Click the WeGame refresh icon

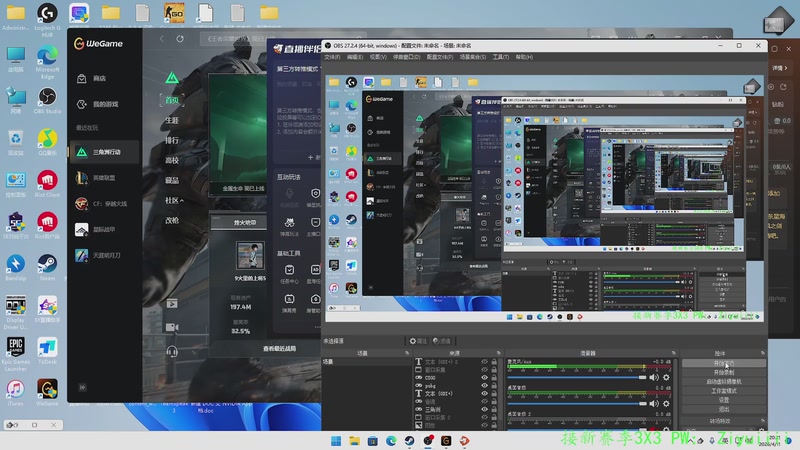(x=180, y=39)
